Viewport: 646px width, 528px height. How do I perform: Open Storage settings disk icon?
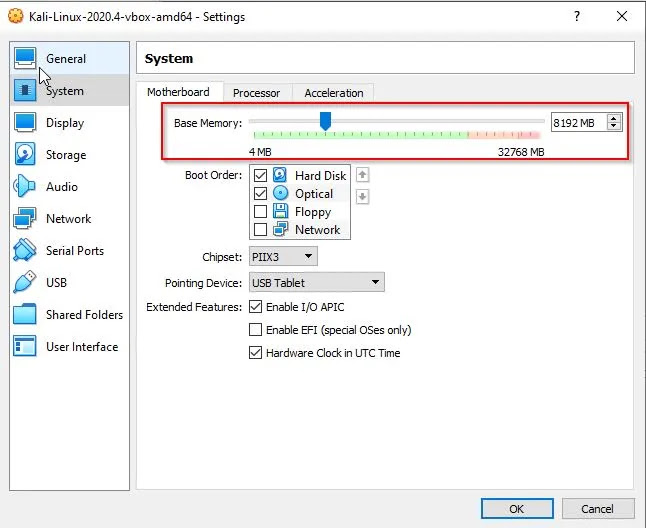[x=25, y=154]
